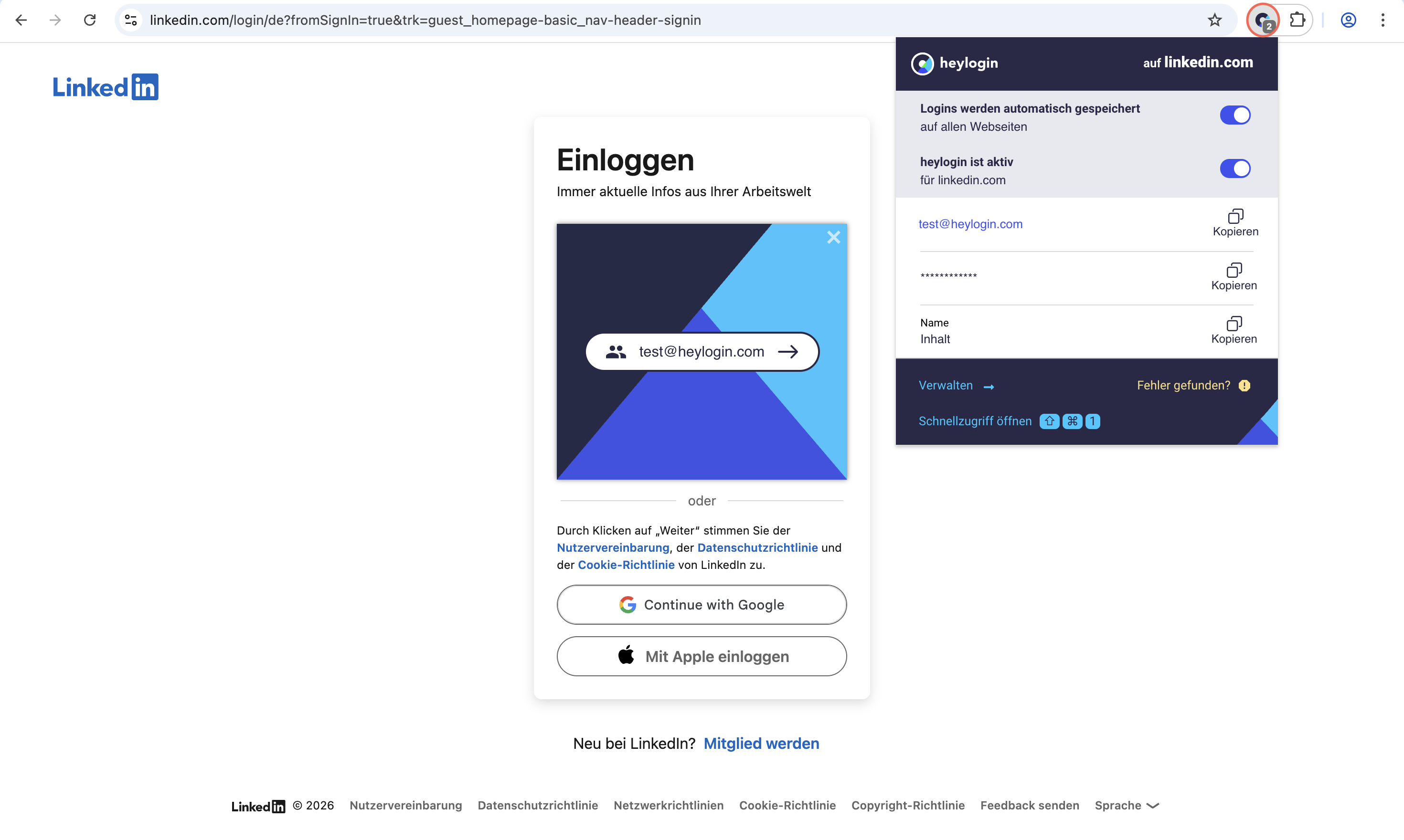Copy the Name Inhalt custom field
1404x840 pixels.
click(1234, 331)
